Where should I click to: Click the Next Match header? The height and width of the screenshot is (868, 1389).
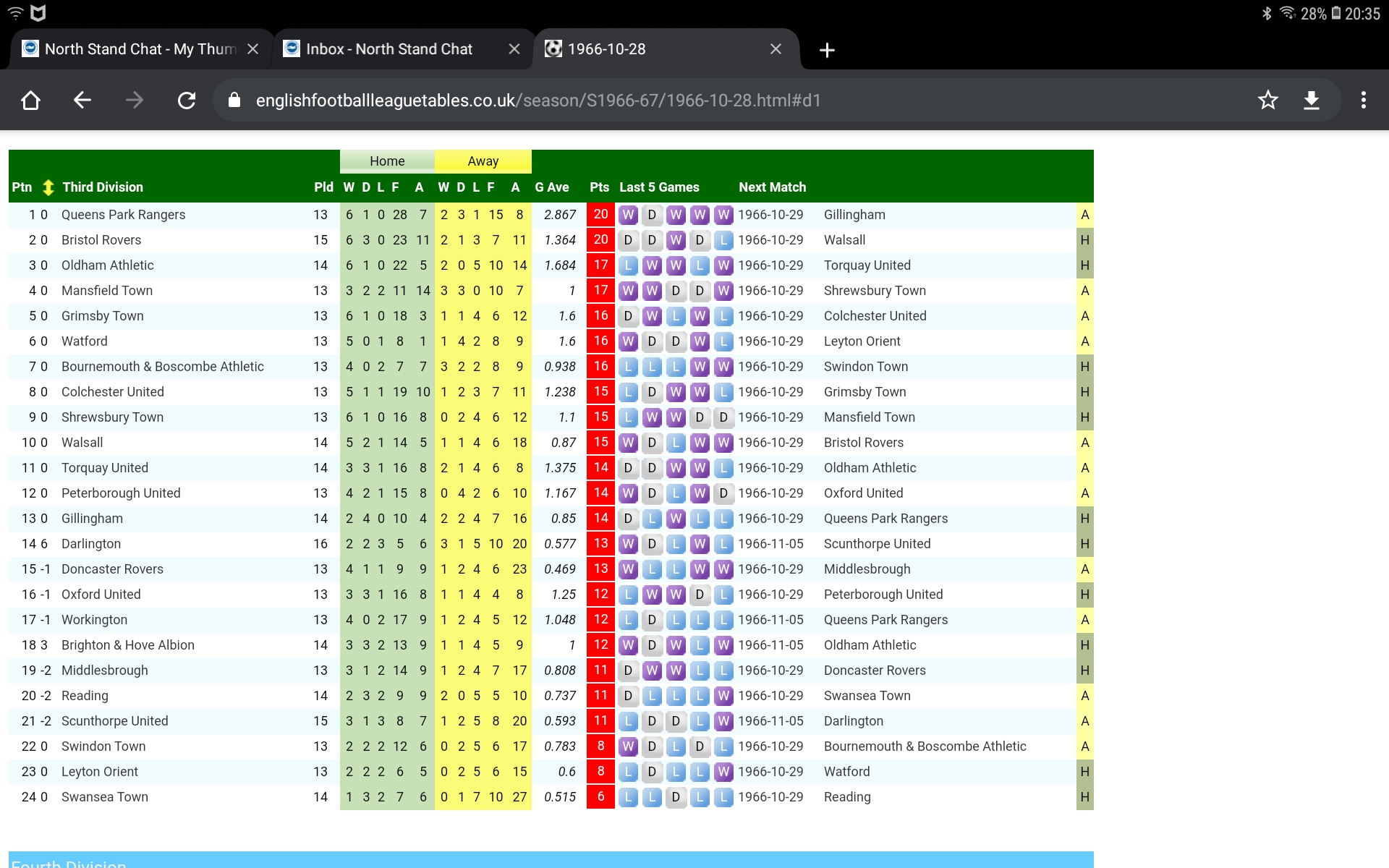772,187
